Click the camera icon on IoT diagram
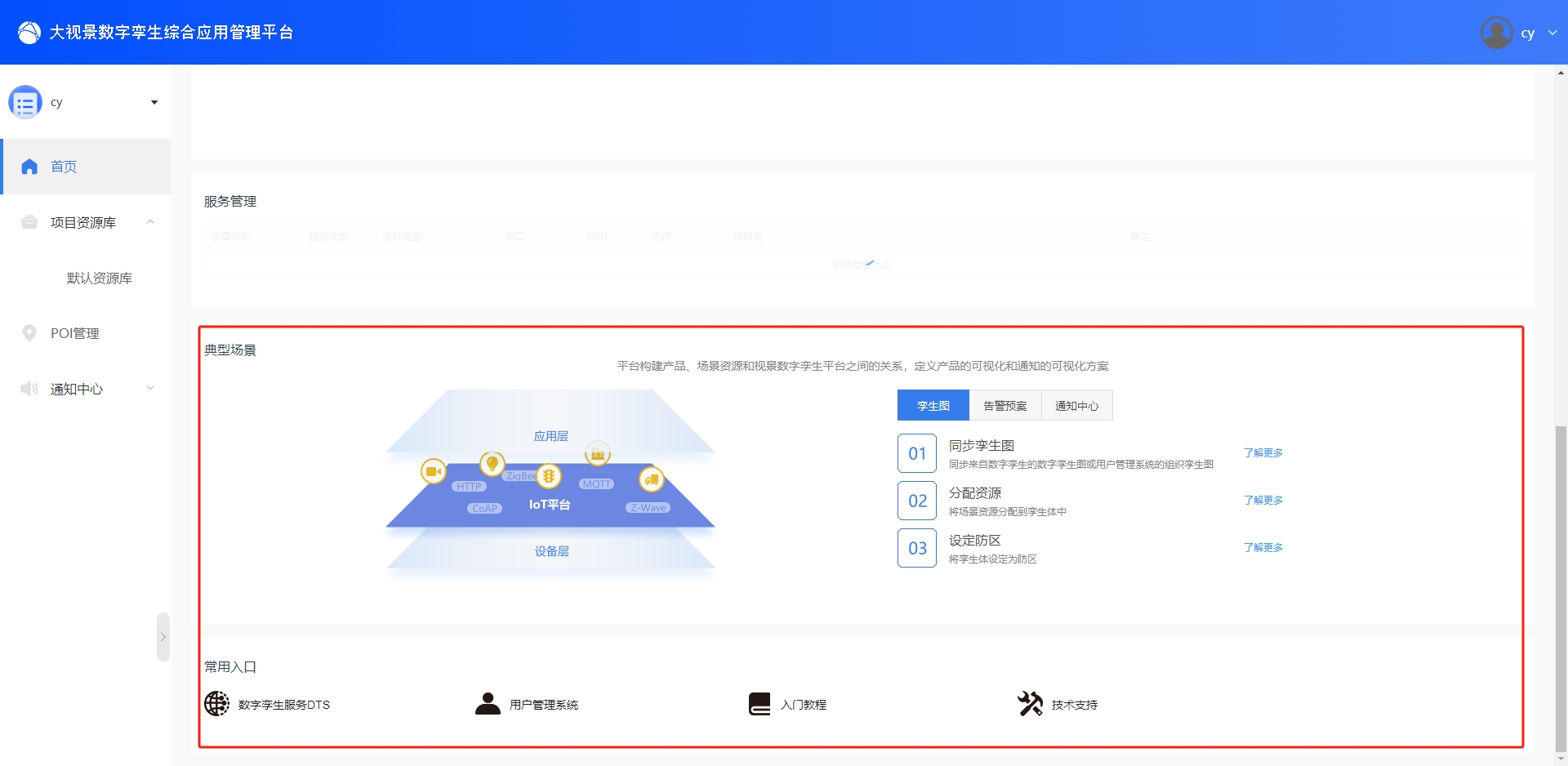 [x=433, y=471]
